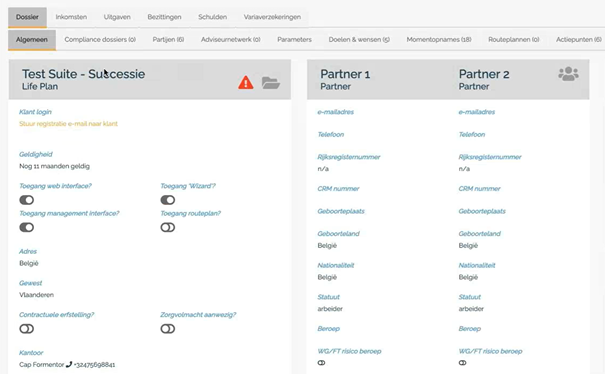Open Doelen & wensen sub-tab
This screenshot has width=605, height=374.
click(x=359, y=39)
